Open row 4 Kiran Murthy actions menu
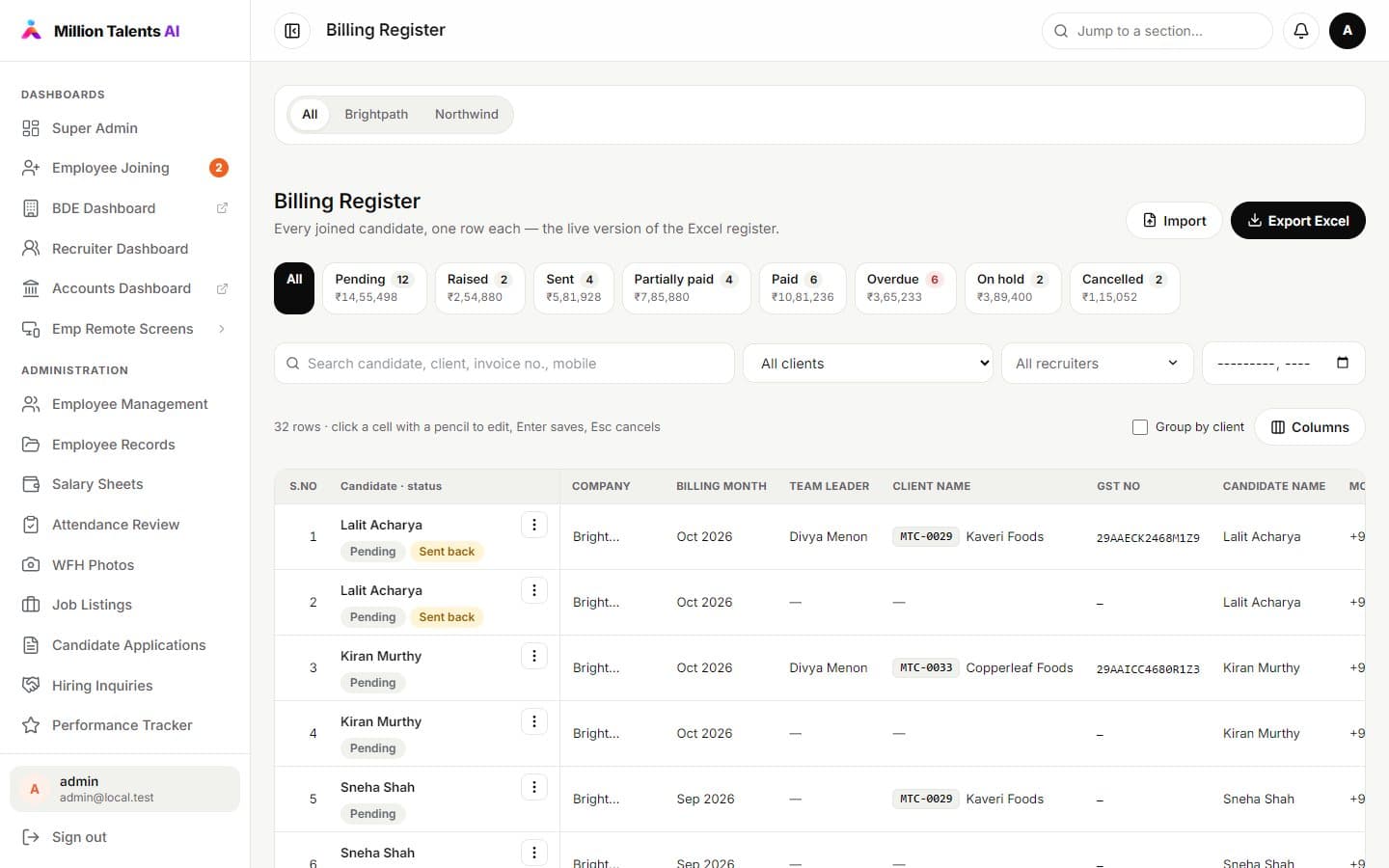Viewport: 1389px width, 868px height. [534, 721]
